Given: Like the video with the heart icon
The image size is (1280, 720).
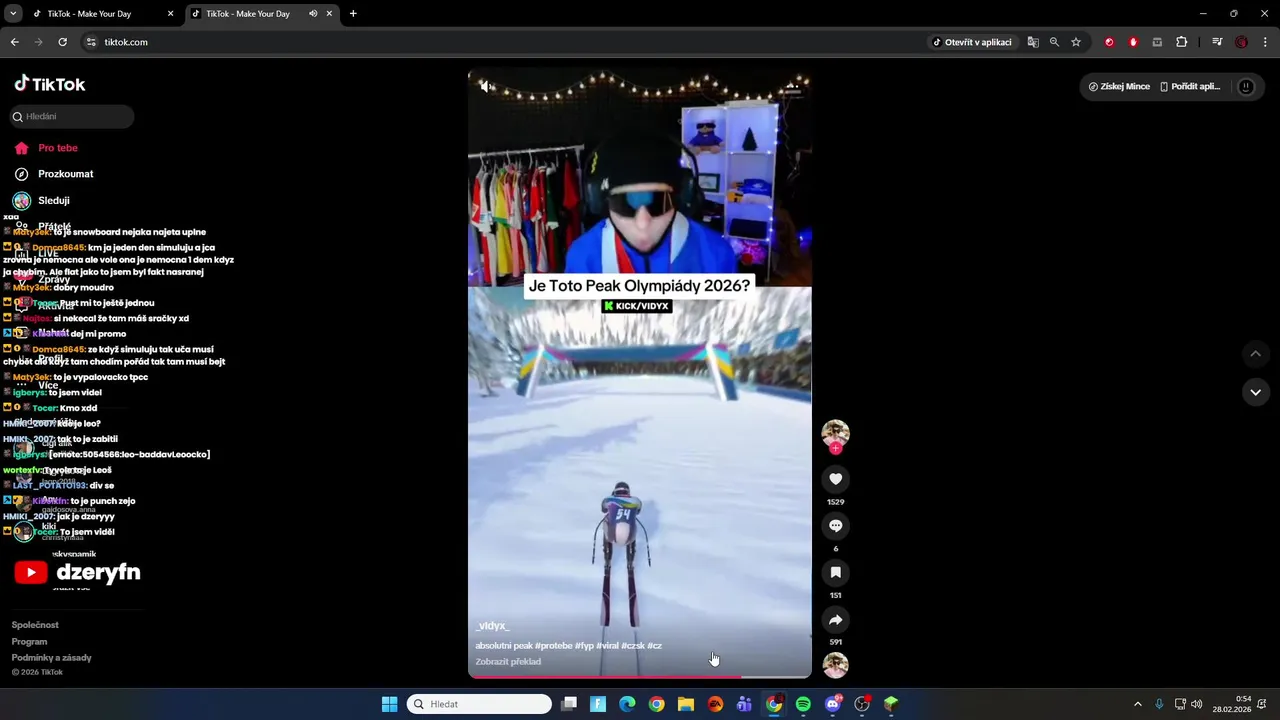Looking at the screenshot, I should click(836, 479).
